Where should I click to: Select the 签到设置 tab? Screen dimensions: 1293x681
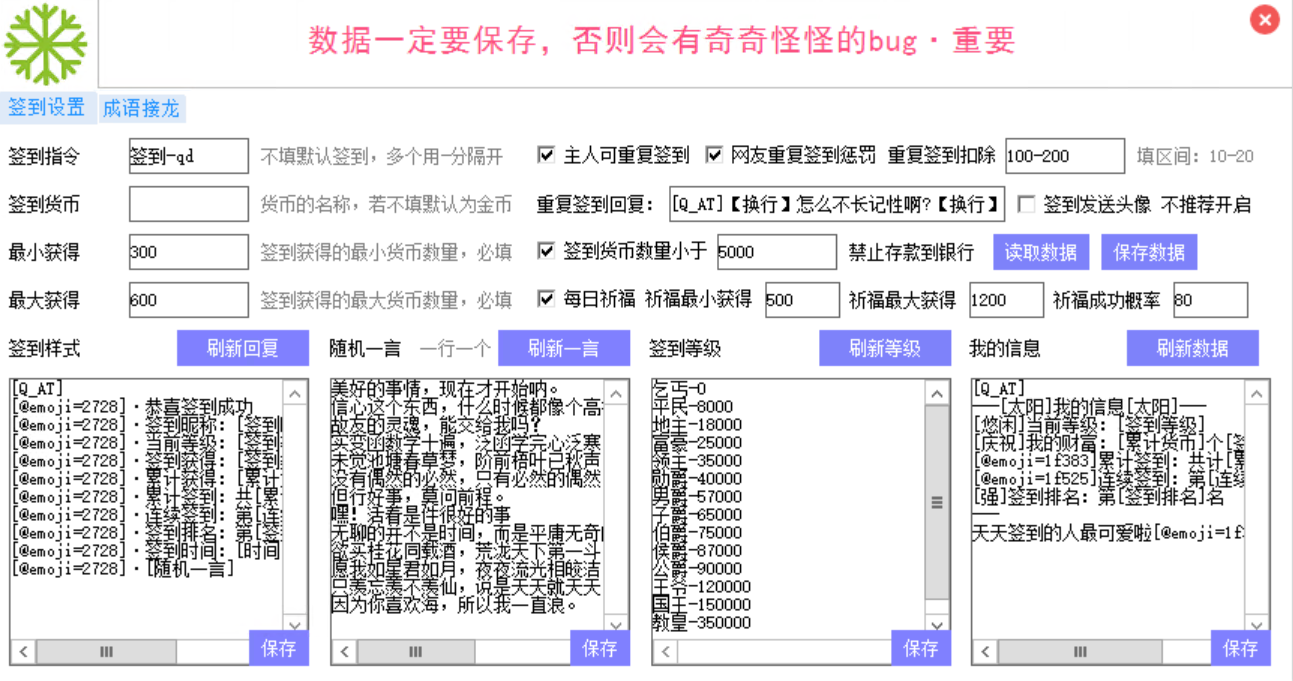coord(46,108)
